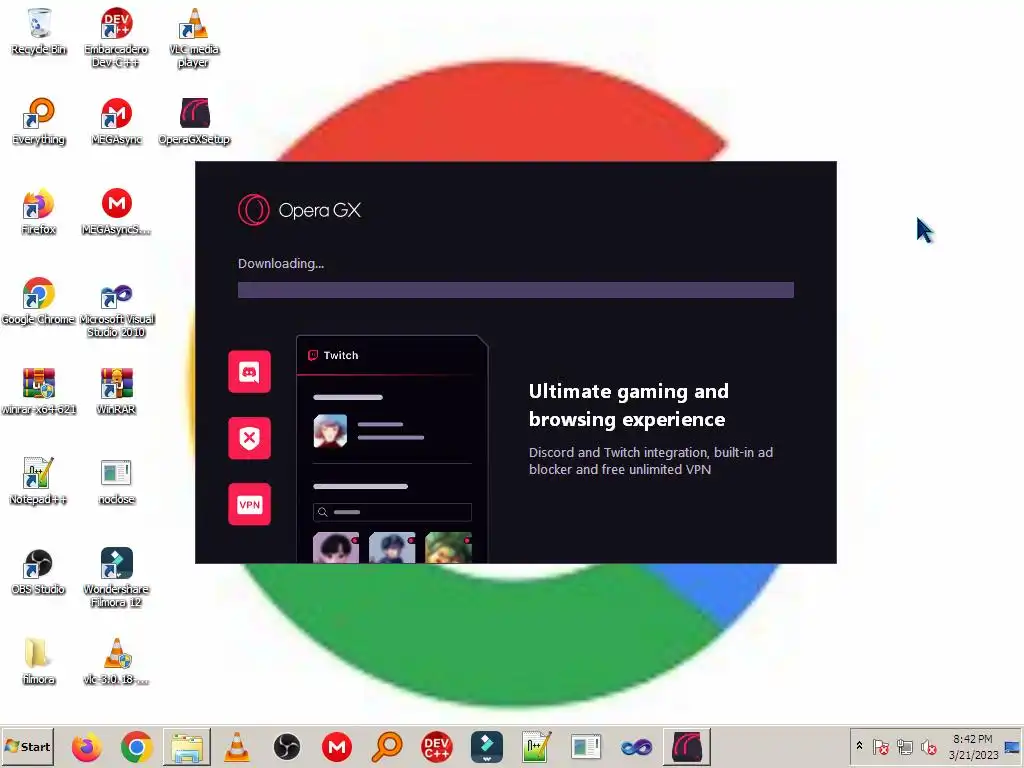
Task: Click the first stream thumbnail at bottom
Action: [x=336, y=548]
